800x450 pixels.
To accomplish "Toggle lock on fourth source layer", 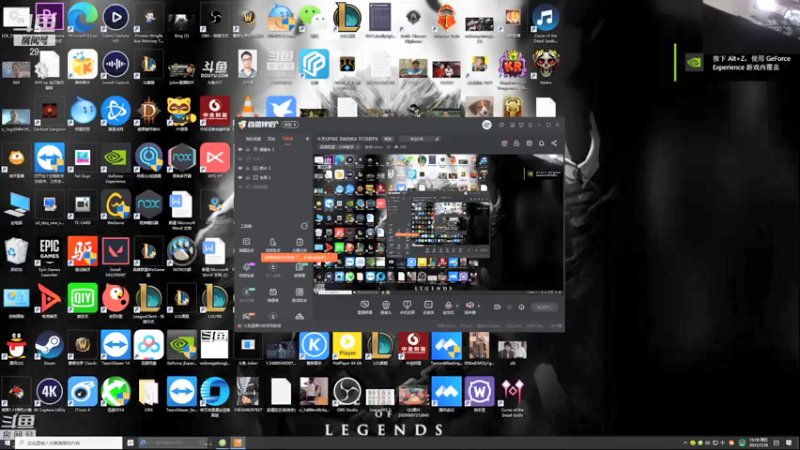I will coord(248,177).
